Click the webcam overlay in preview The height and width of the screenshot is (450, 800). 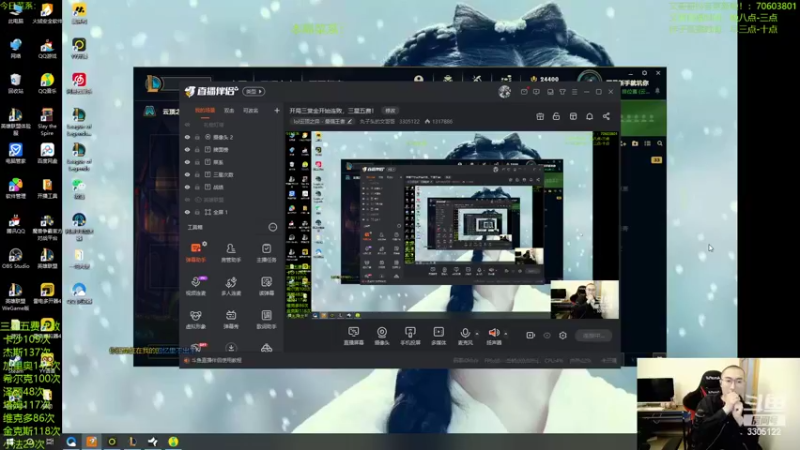coord(585,299)
